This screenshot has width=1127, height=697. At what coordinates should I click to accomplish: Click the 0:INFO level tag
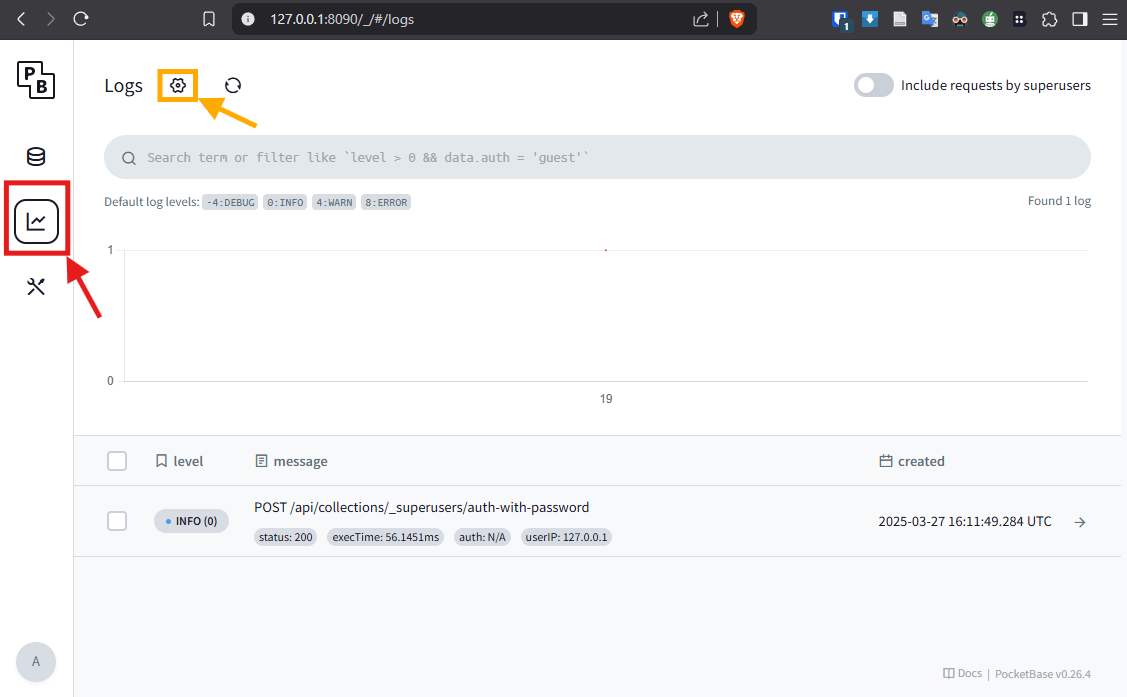pyautogui.click(x=285, y=202)
